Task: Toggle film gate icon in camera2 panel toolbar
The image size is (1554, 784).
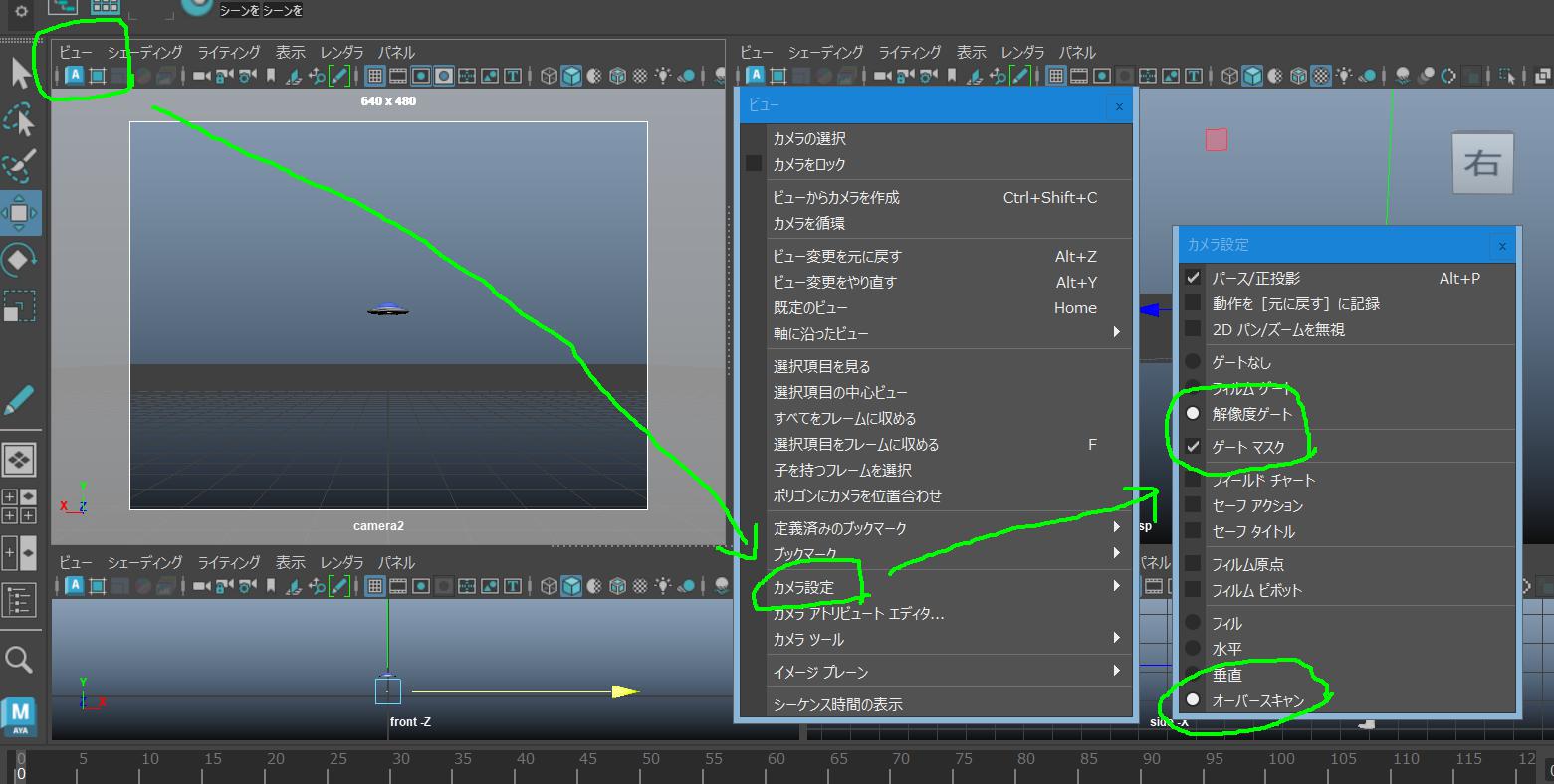Action: pyautogui.click(x=398, y=76)
